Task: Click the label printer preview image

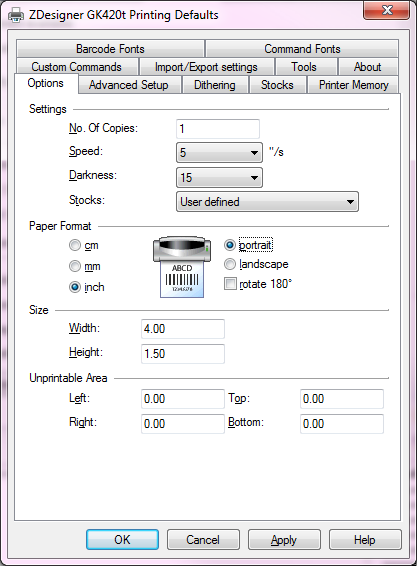Action: (x=182, y=267)
